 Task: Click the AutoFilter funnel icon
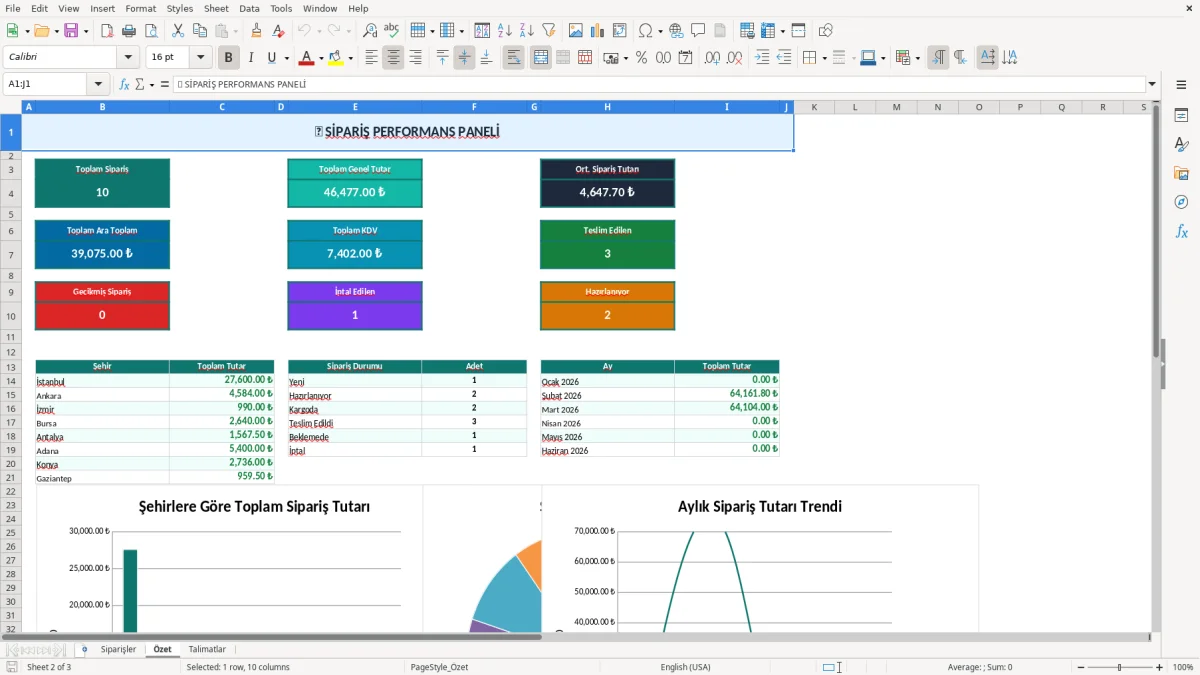549,31
